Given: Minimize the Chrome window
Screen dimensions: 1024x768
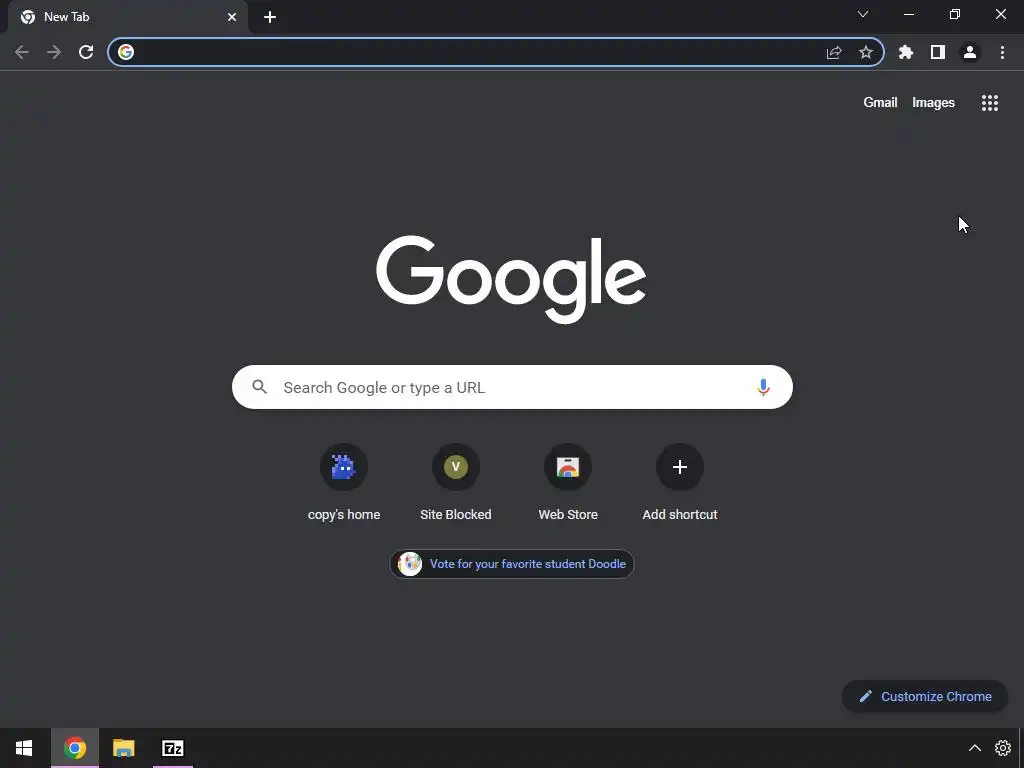Looking at the screenshot, I should 909,14.
